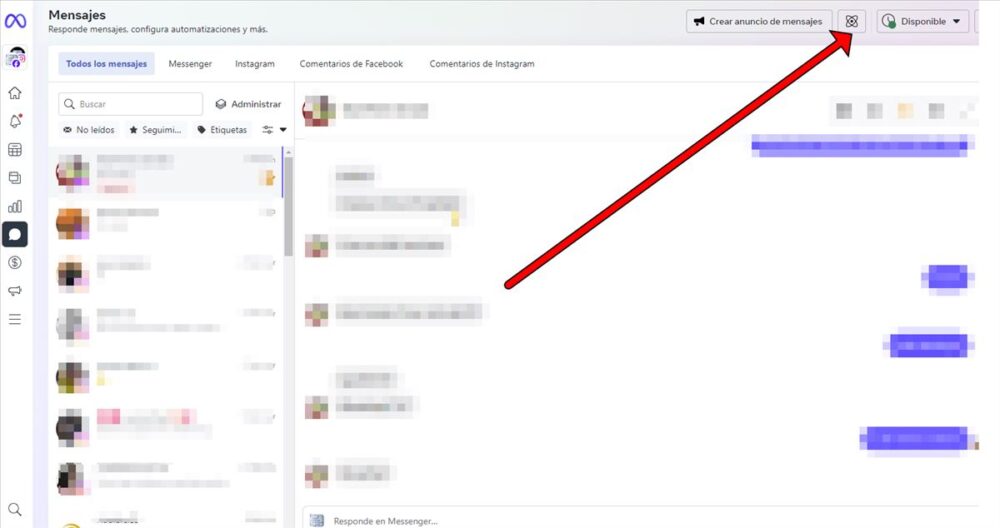This screenshot has width=1000, height=528.
Task: Filter by Etiquetas
Action: 222,129
